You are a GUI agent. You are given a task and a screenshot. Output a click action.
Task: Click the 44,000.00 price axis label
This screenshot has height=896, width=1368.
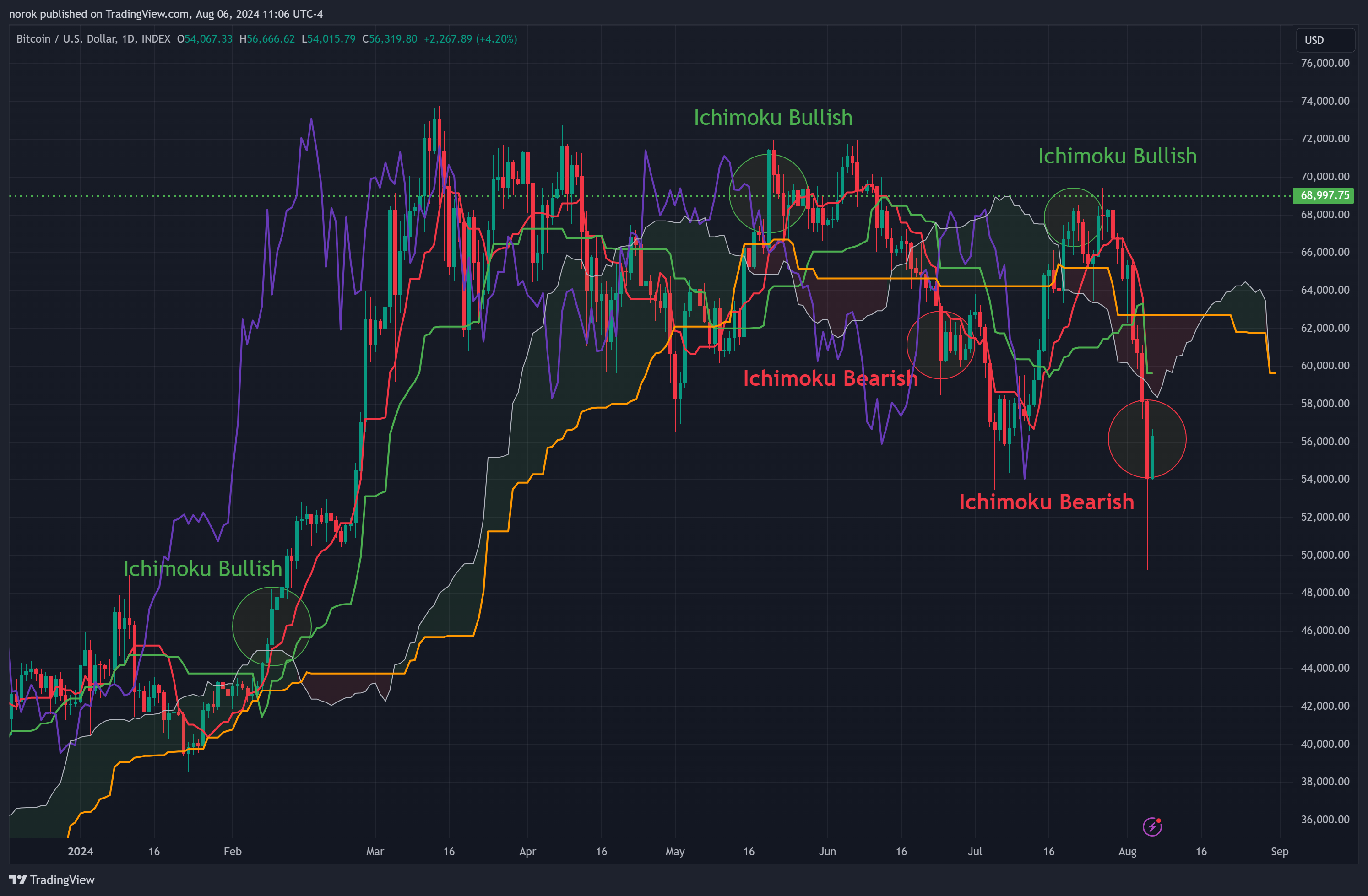tap(1325, 668)
